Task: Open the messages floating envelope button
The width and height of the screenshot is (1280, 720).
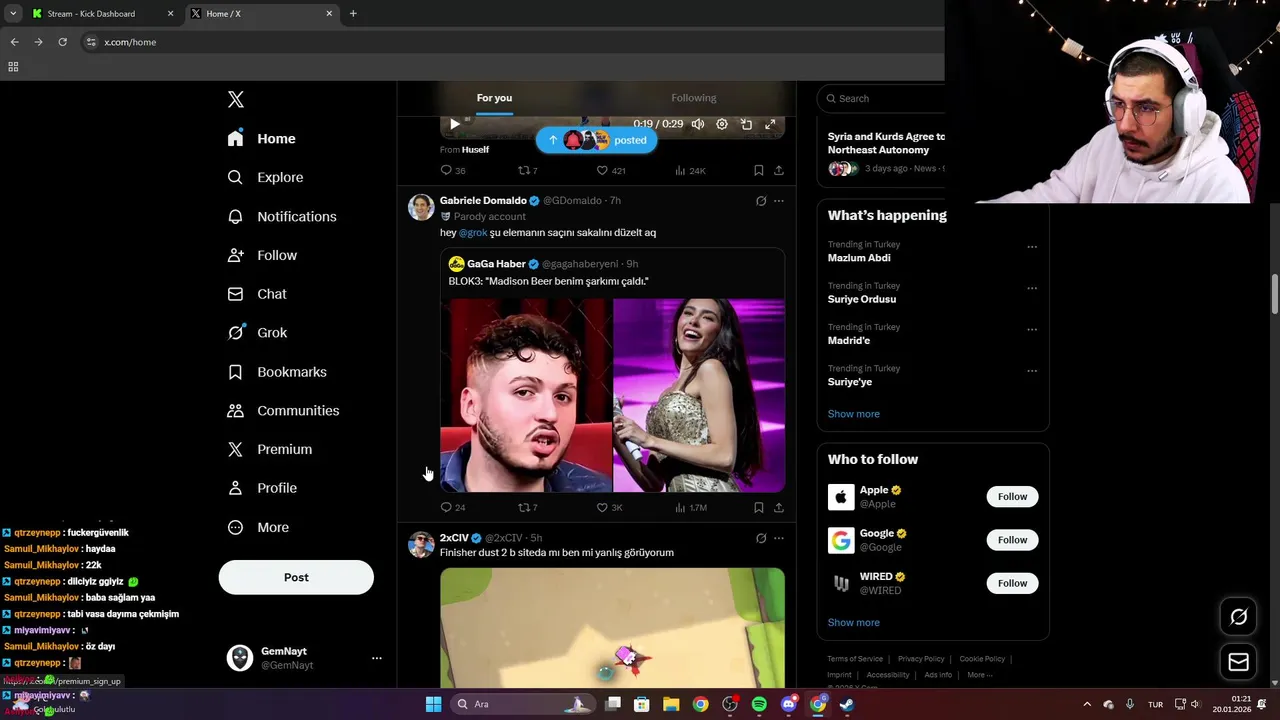Action: point(1238,662)
